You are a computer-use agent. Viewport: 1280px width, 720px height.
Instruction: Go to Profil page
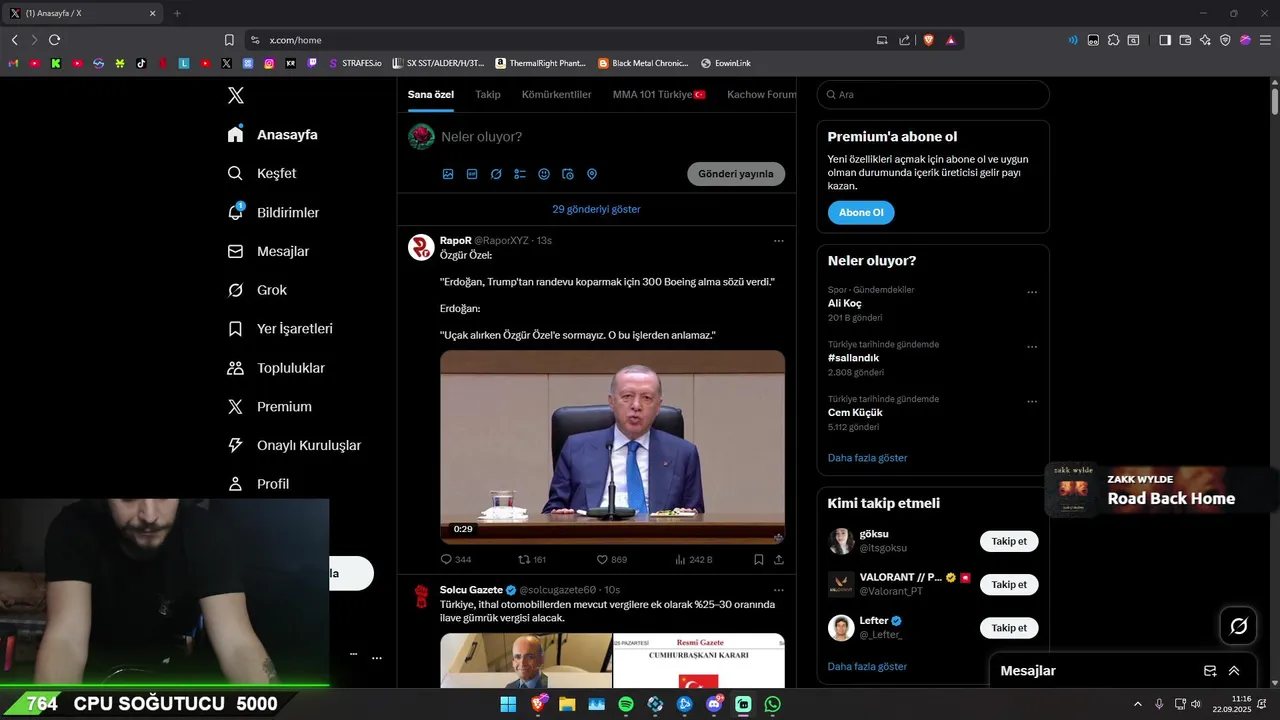point(258,484)
